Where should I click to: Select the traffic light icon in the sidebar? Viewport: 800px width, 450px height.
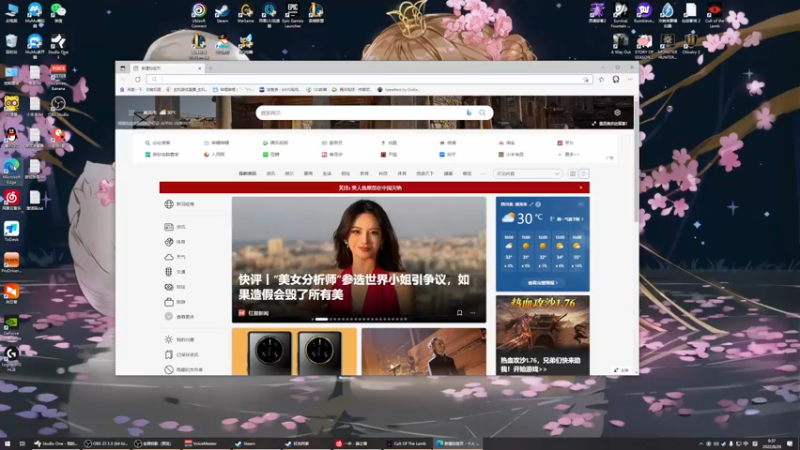tap(169, 271)
